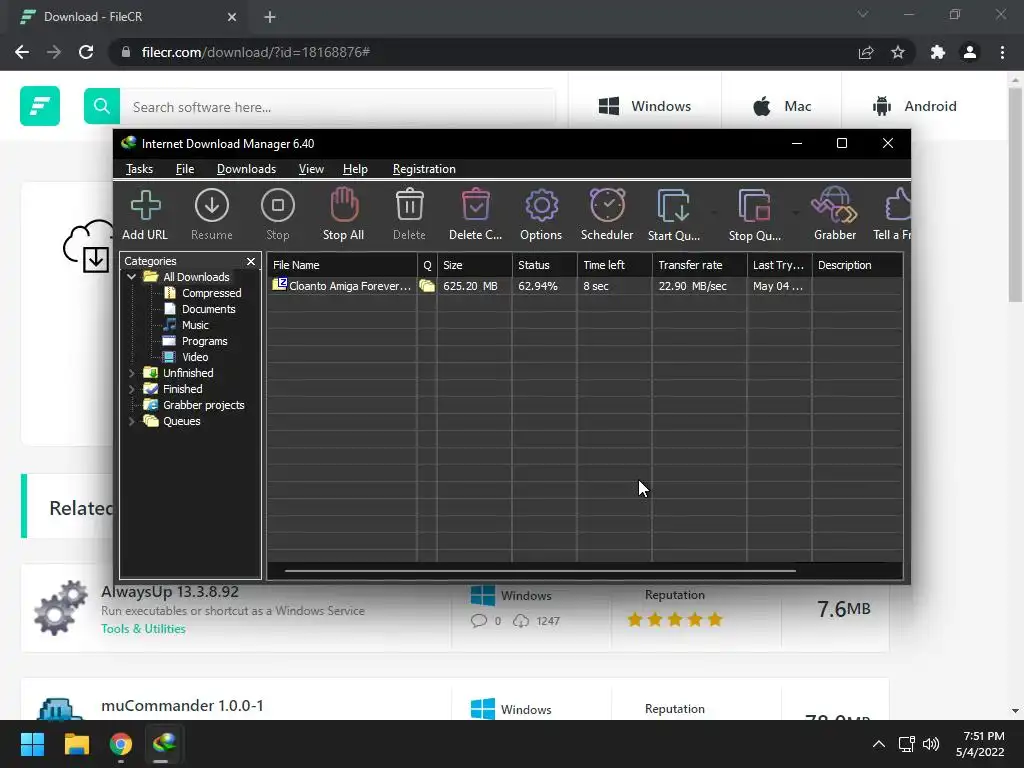1024x768 pixels.
Task: Click the Stop toolbar icon
Action: click(x=278, y=214)
